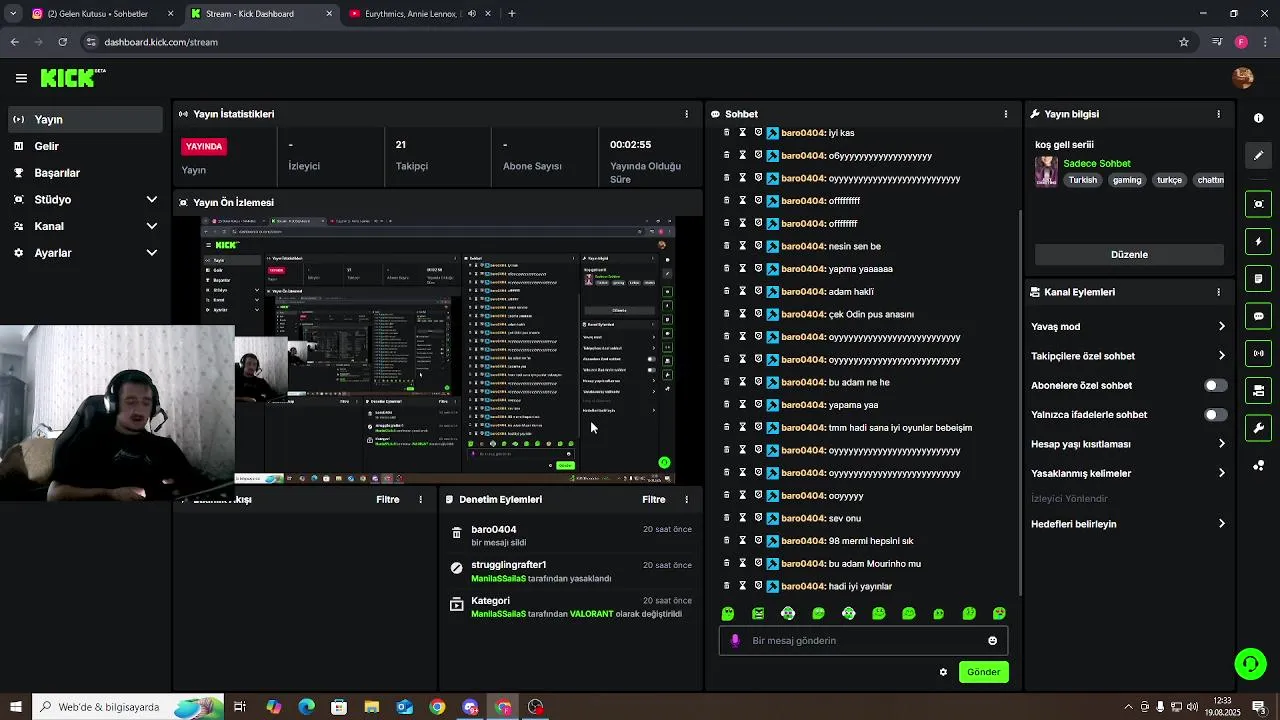This screenshot has width=1280, height=720.
Task: Select Yayın in the sidebar
Action: [x=85, y=119]
